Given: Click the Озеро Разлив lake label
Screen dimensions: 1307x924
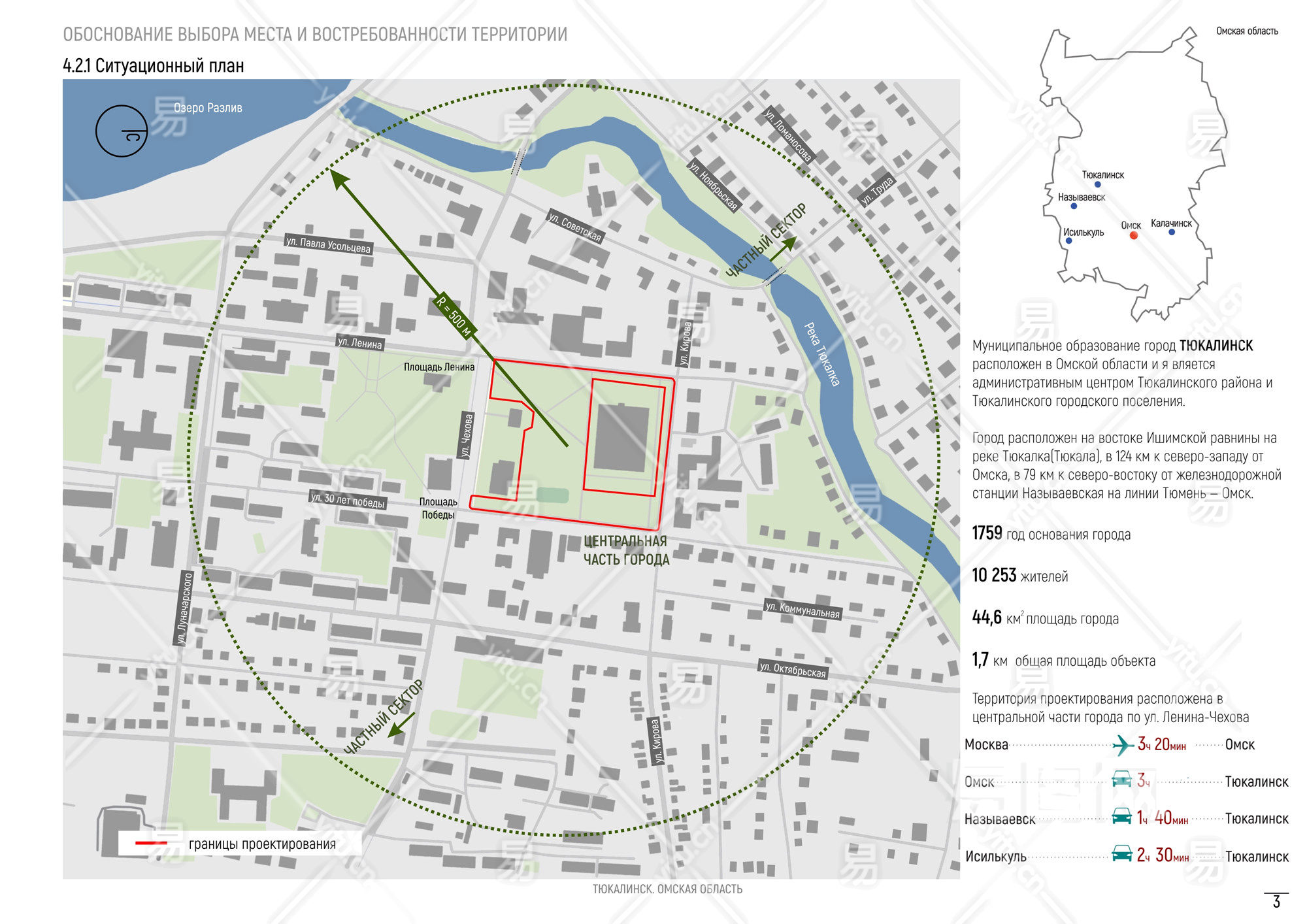Looking at the screenshot, I should tap(208, 108).
